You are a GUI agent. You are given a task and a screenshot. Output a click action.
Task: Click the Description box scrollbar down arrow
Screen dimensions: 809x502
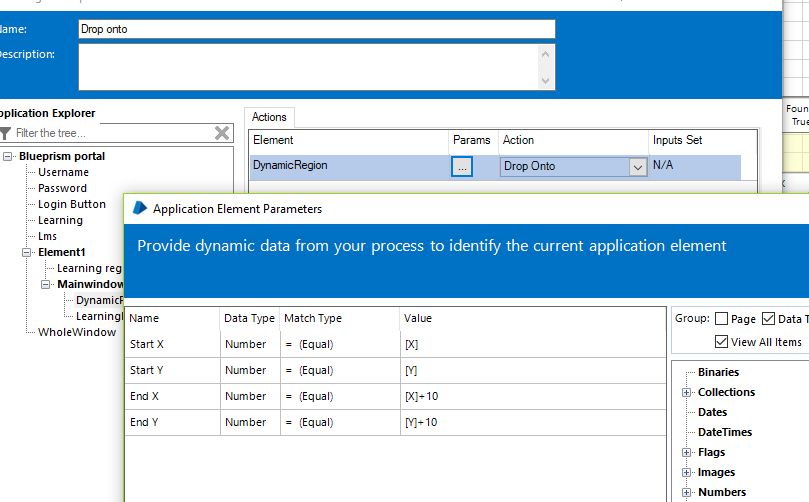546,81
